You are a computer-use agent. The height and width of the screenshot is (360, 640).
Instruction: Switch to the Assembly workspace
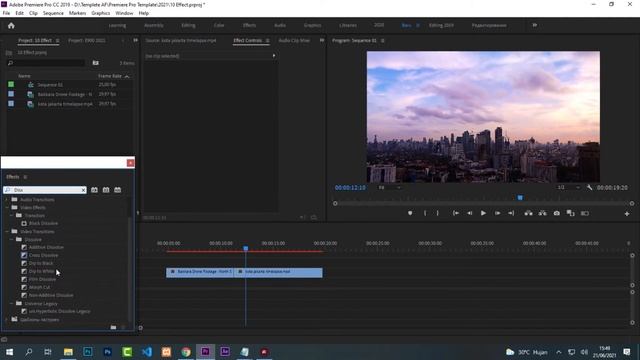[153, 25]
